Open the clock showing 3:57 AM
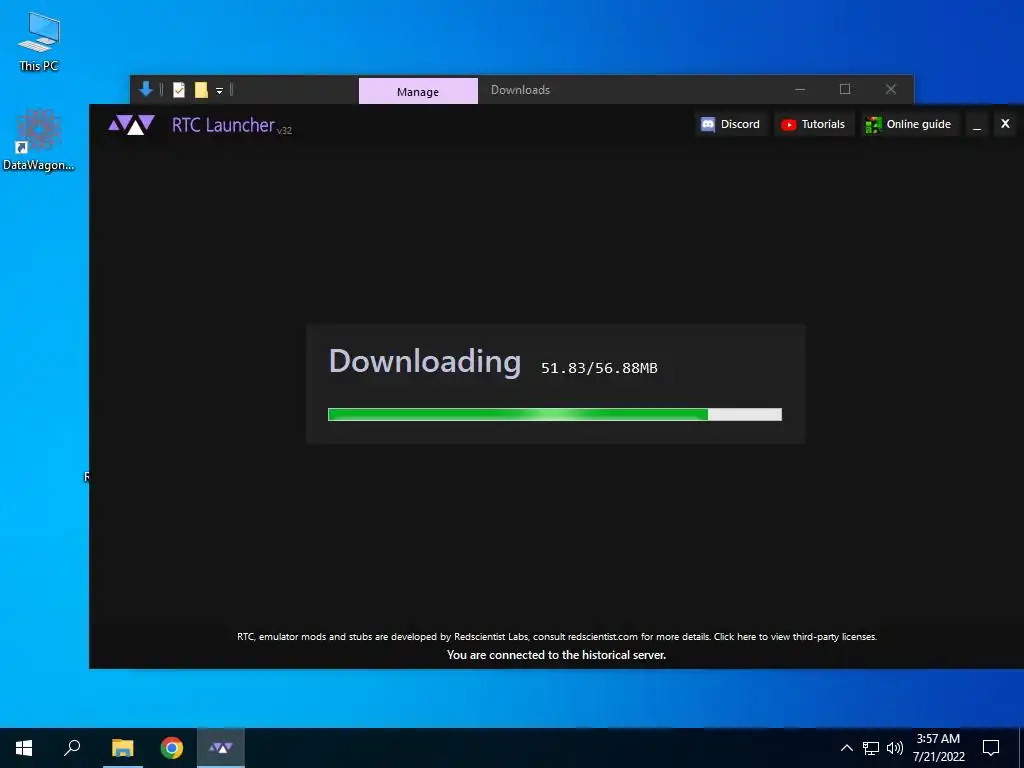 tap(938, 748)
